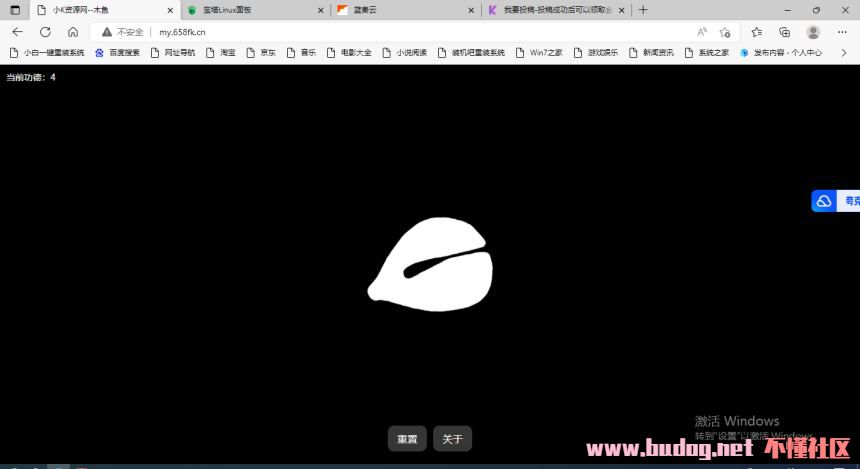Click the browser back arrow

click(17, 32)
